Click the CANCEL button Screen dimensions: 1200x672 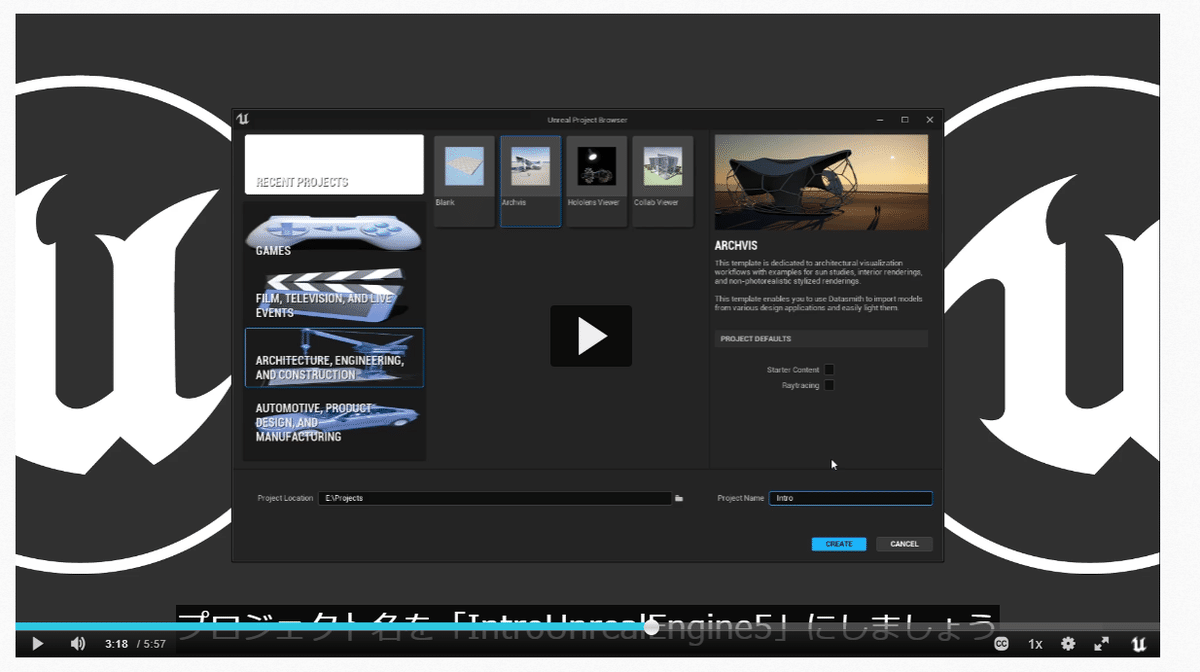click(x=904, y=544)
